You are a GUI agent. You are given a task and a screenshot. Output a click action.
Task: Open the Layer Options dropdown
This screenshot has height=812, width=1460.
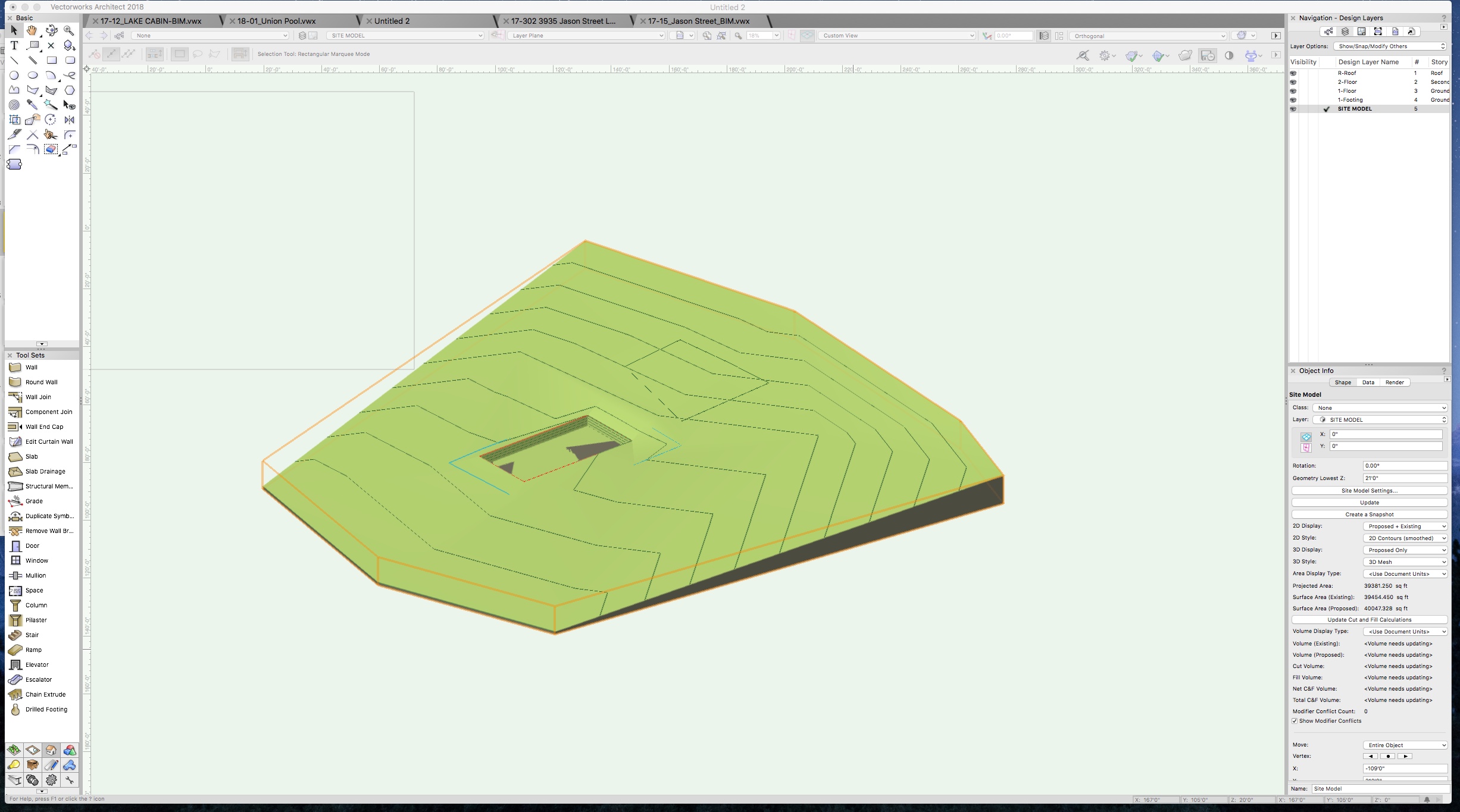click(x=1390, y=46)
